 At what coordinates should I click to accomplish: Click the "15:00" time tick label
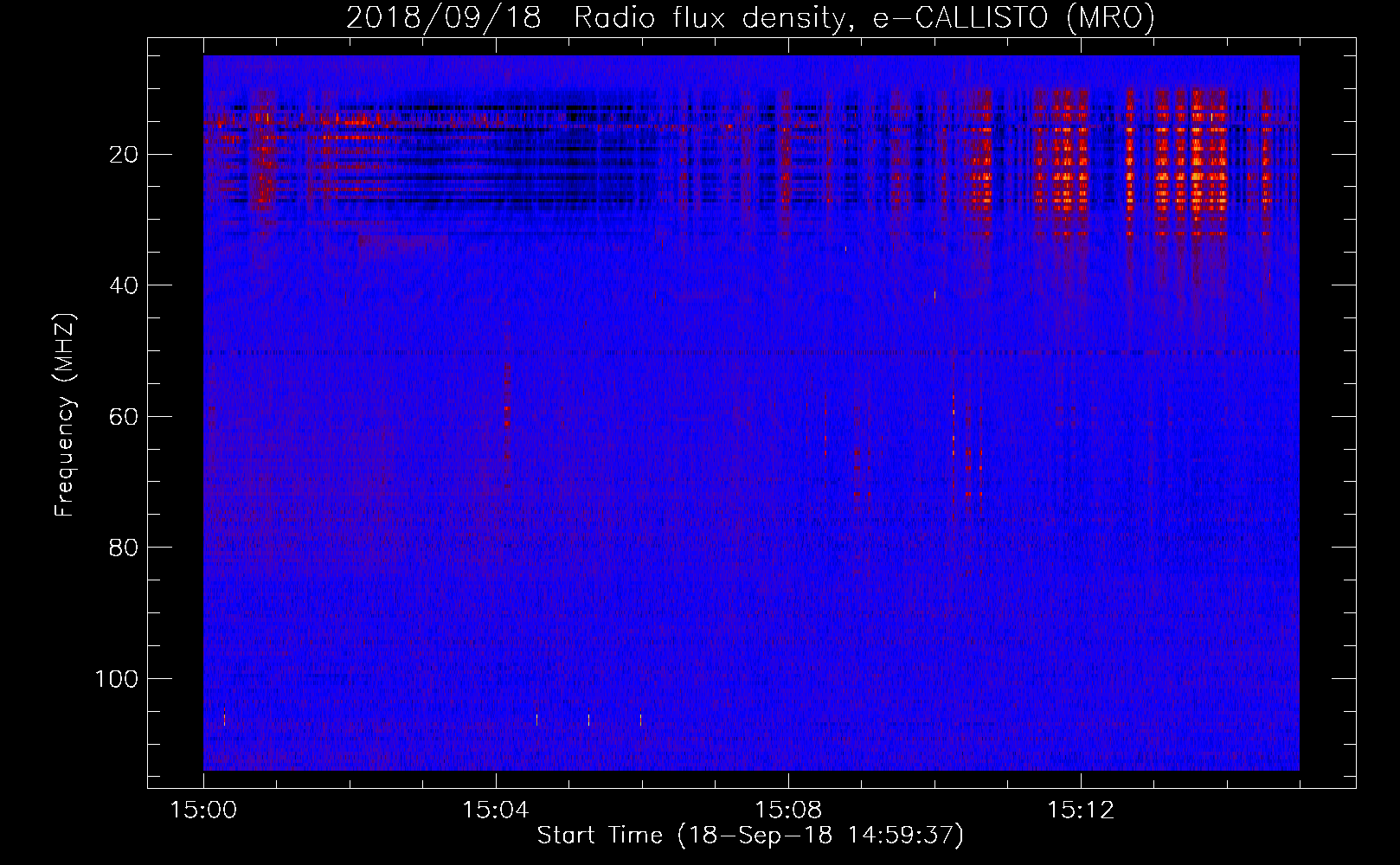coord(203,811)
